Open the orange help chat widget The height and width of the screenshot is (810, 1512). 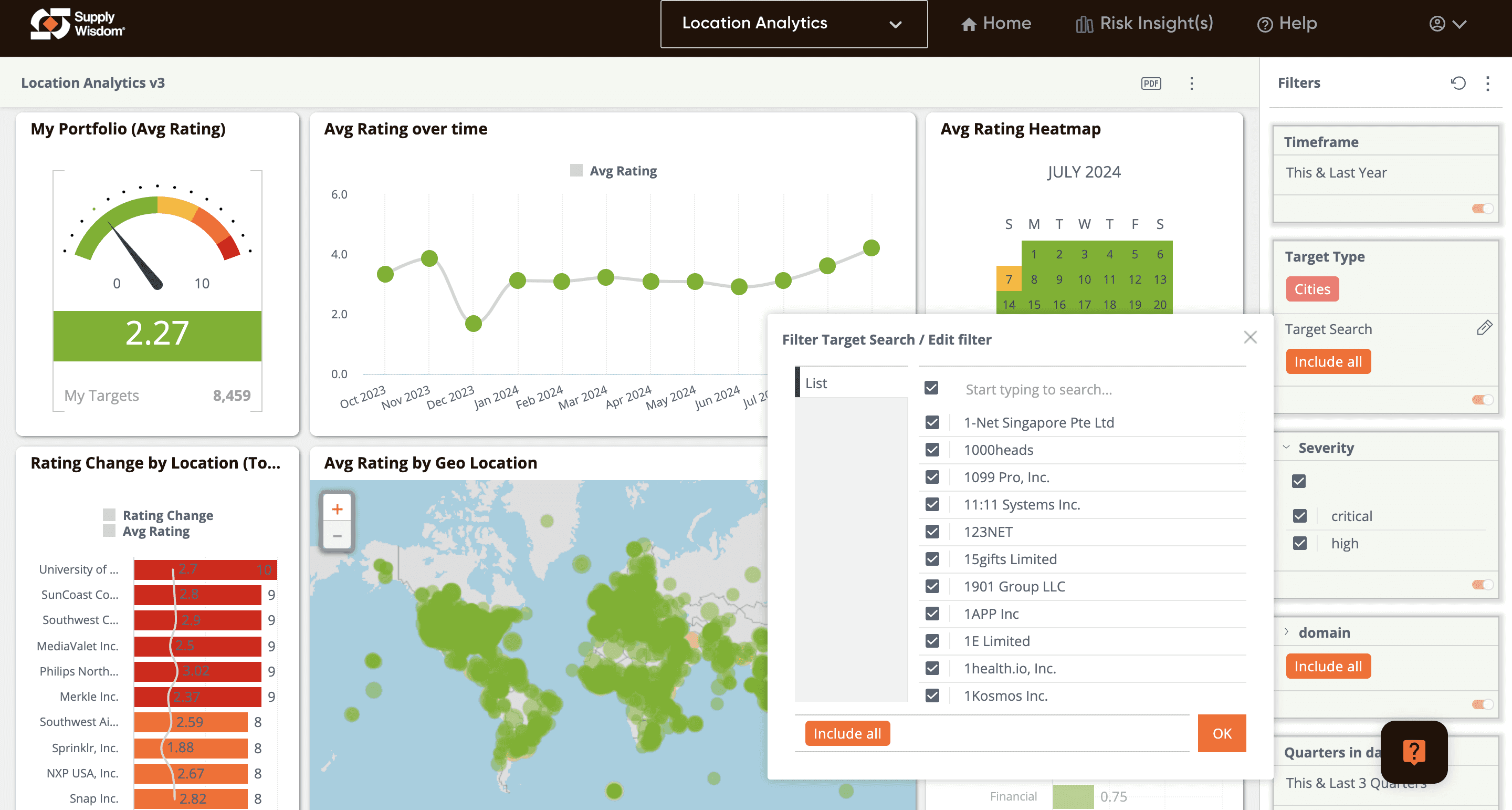tap(1414, 751)
